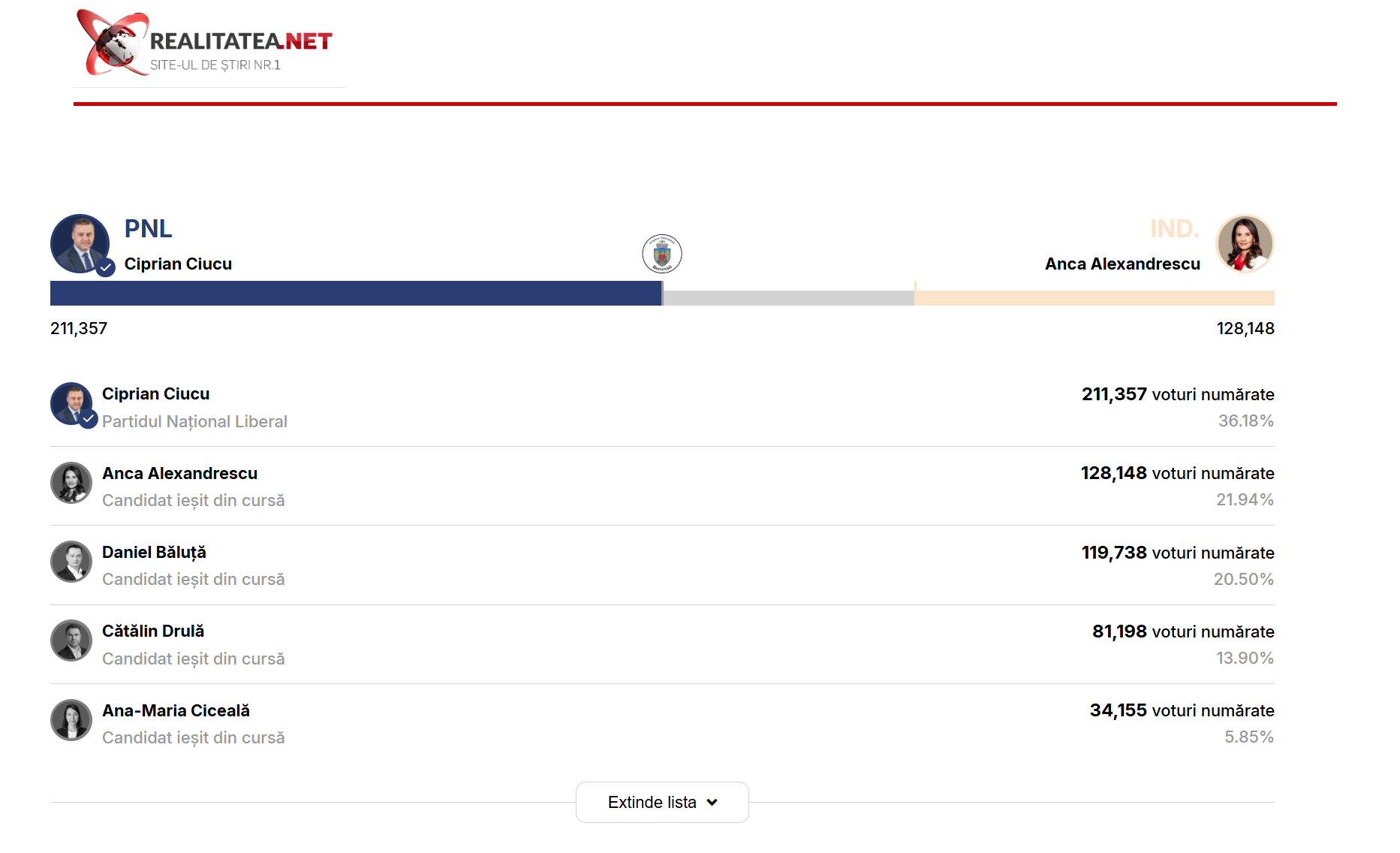
Task: Click the Realitatea.net globe logo icon
Action: pos(111,43)
